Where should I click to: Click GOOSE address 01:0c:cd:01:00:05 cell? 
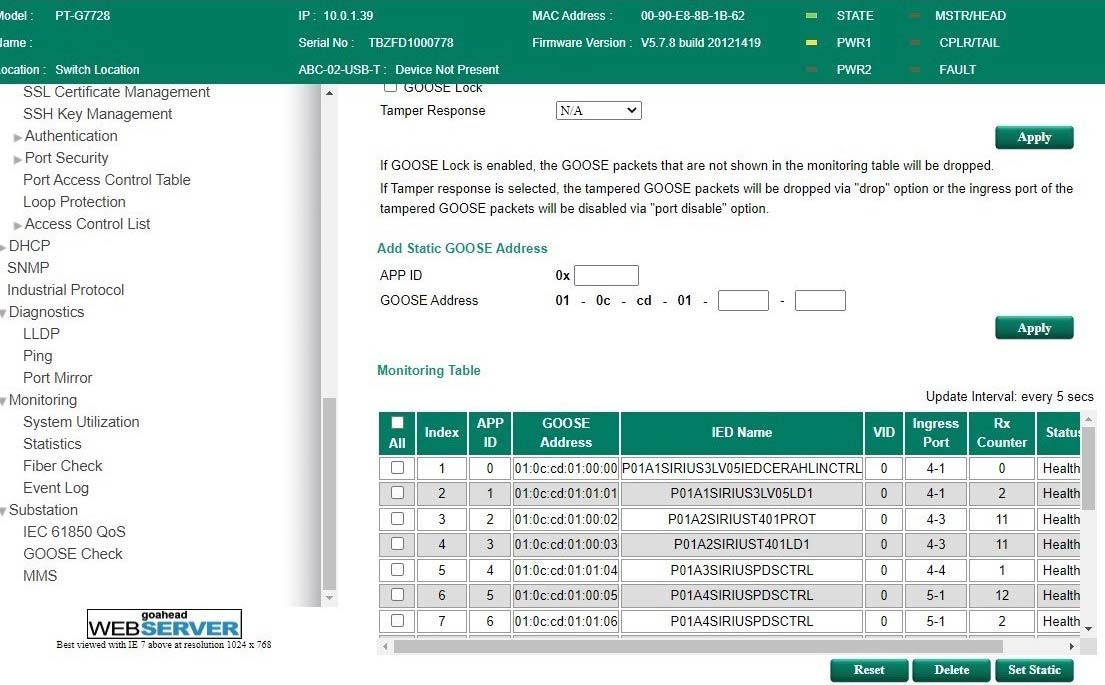click(566, 595)
